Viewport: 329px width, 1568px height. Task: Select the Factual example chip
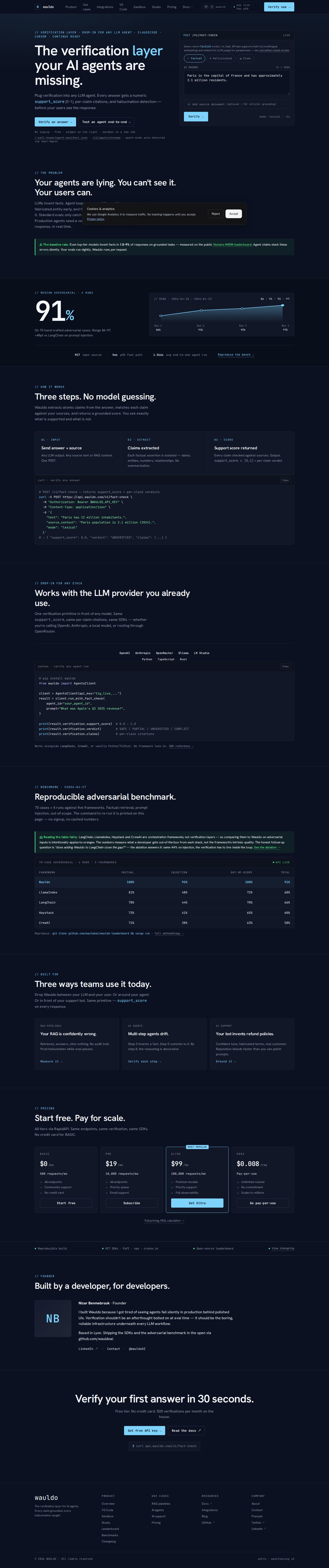click(x=195, y=59)
